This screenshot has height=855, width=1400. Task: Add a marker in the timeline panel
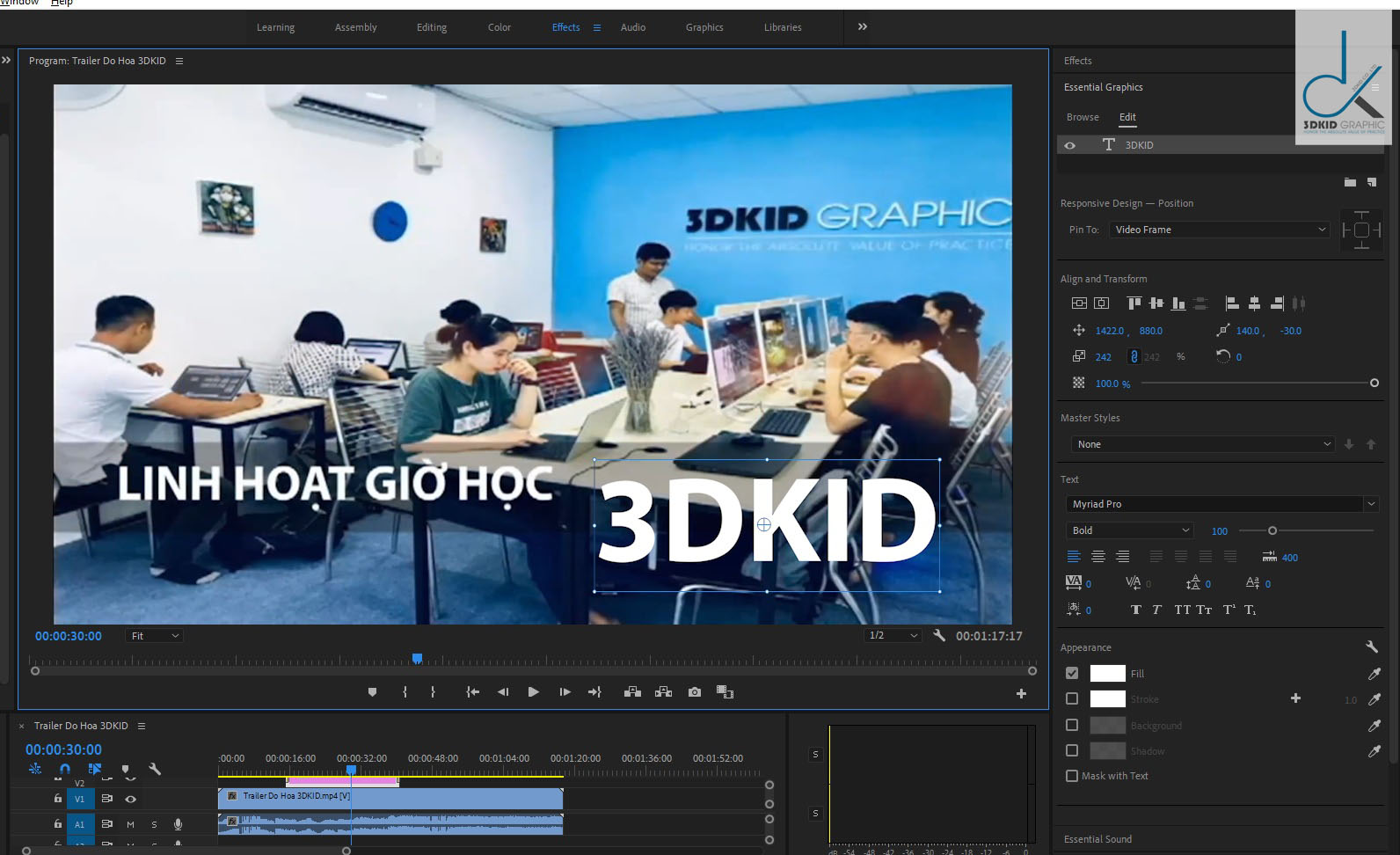[x=125, y=769]
